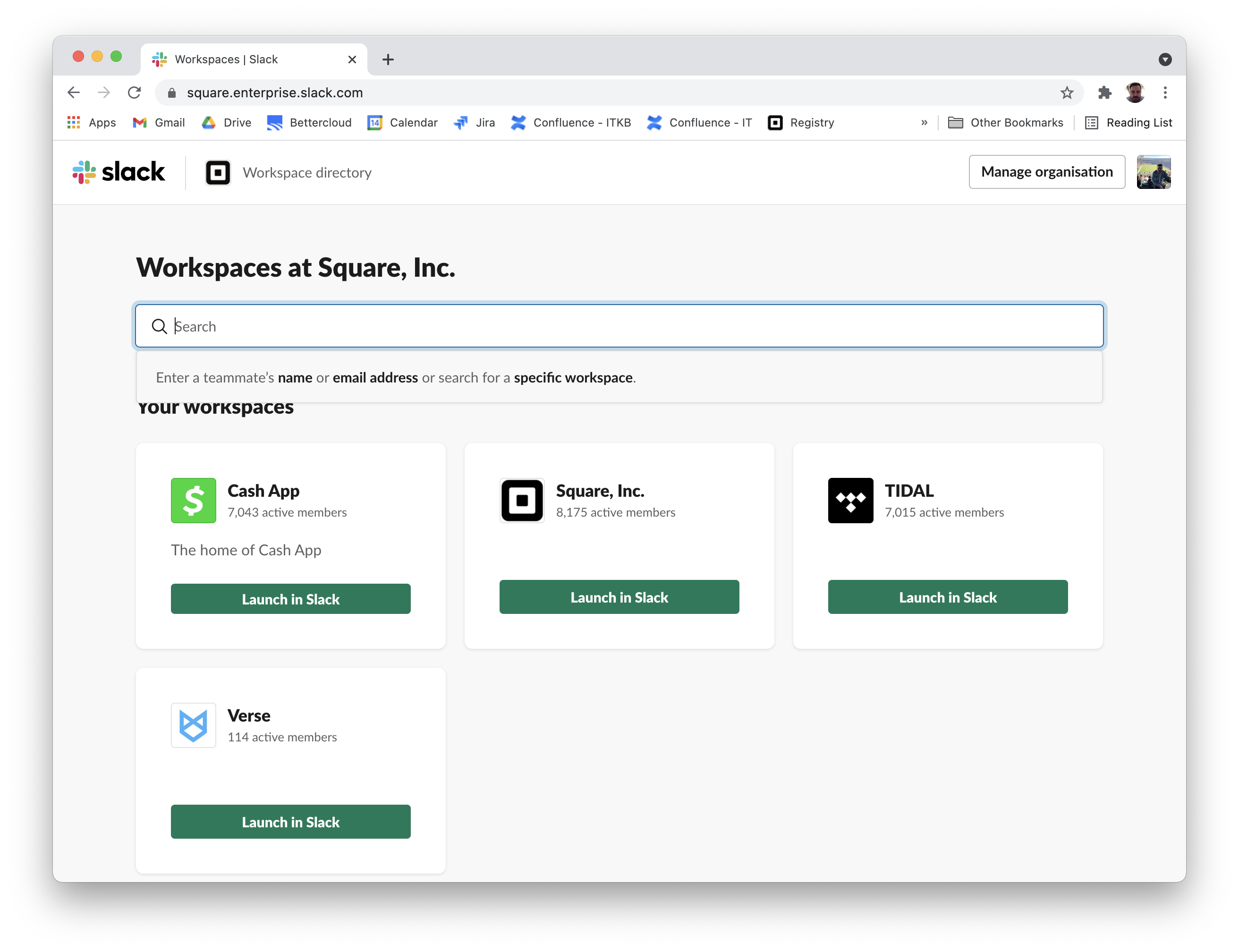This screenshot has width=1239, height=952.
Task: Open the Registry bookmark
Action: (x=800, y=122)
